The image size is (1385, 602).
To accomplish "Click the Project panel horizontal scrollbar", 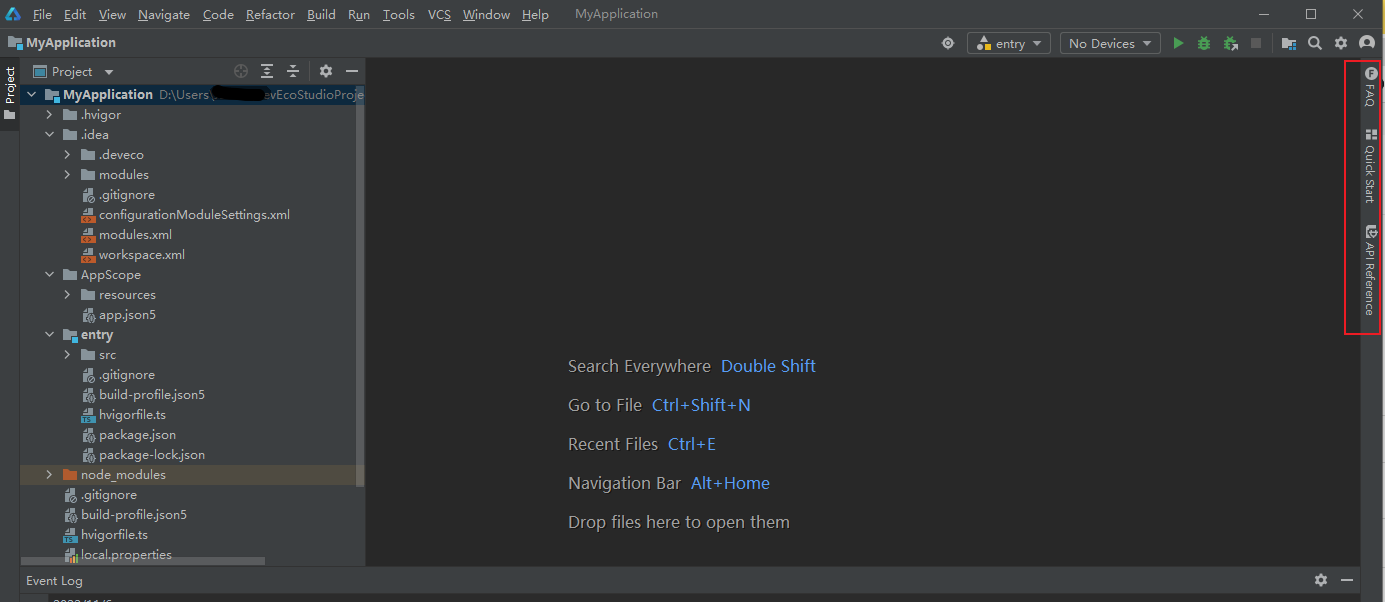I will coord(143,562).
